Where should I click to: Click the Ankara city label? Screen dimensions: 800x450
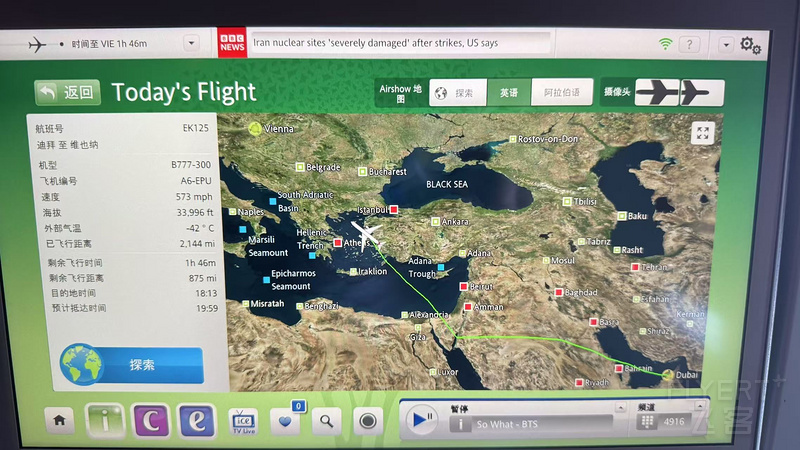coord(455,221)
